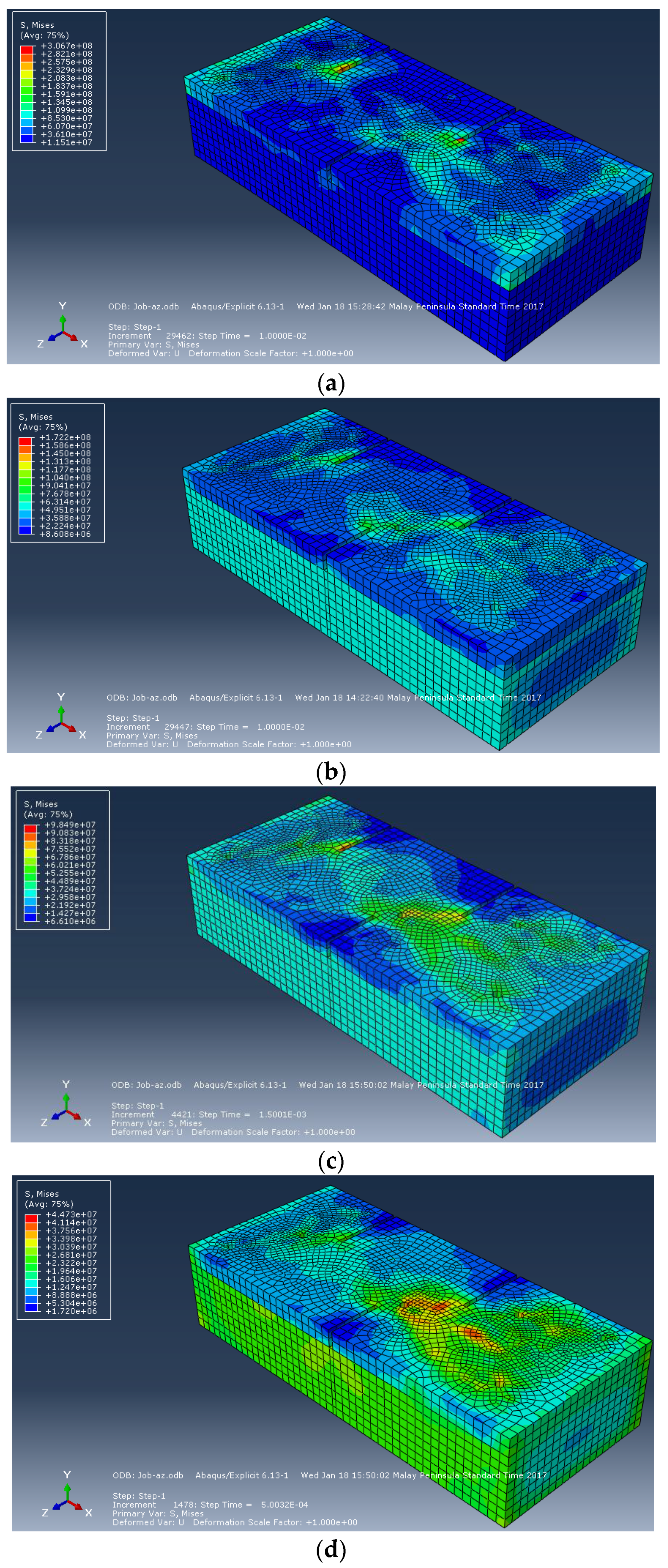This screenshot has height=1568, width=668.
Task: Click the red hot-spot element on model (a)
Action: point(461,140)
